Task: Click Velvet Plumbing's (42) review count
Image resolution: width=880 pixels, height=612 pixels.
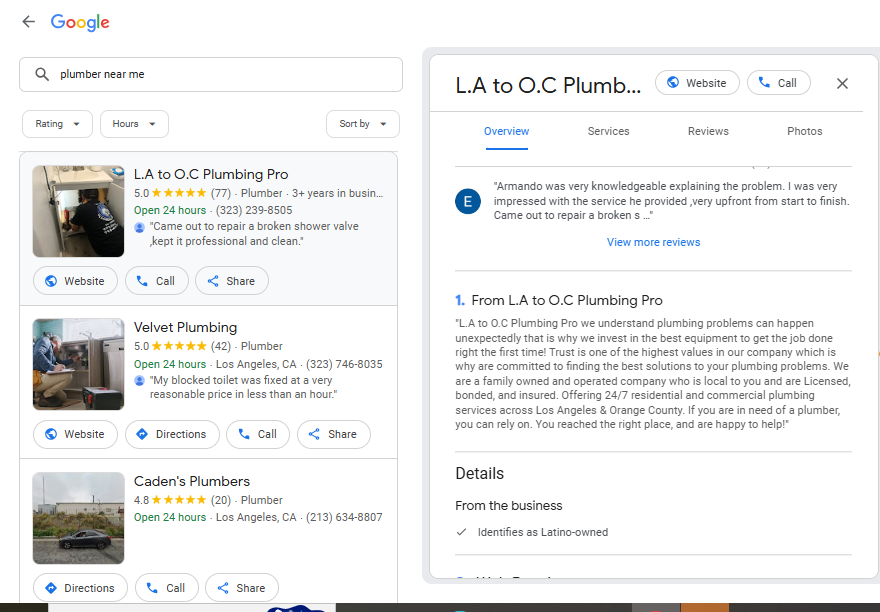Action: [x=221, y=346]
